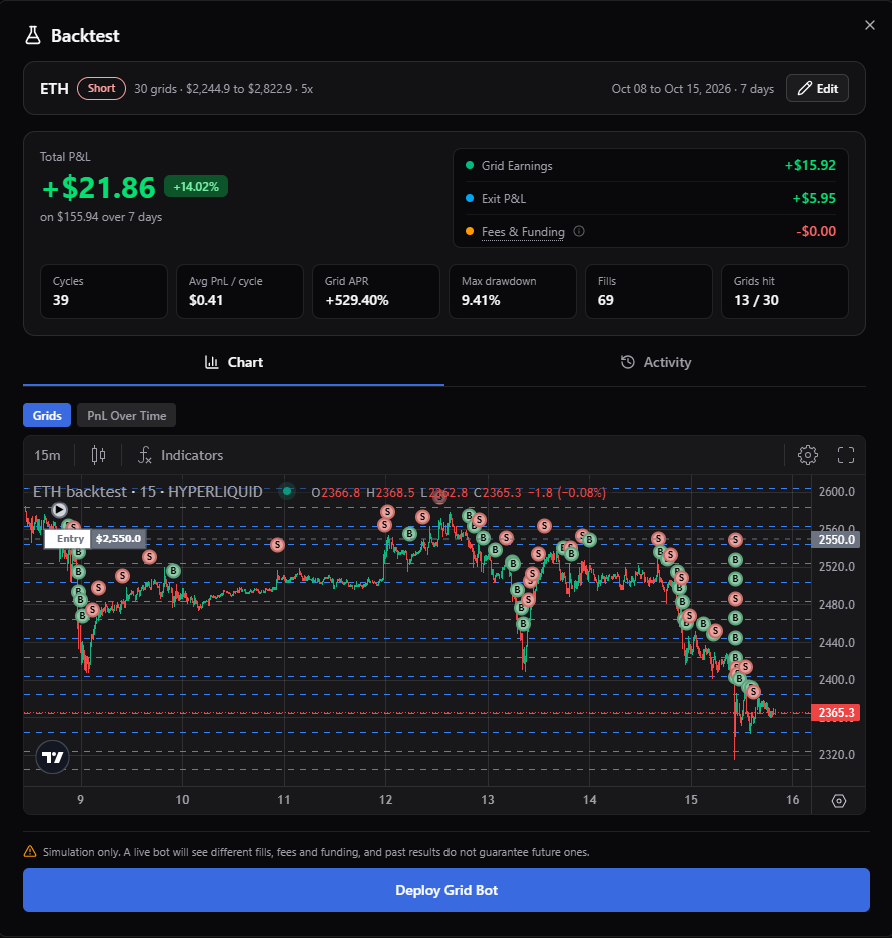Click the chart timezone settings icon
This screenshot has height=938, width=892.
click(x=839, y=800)
